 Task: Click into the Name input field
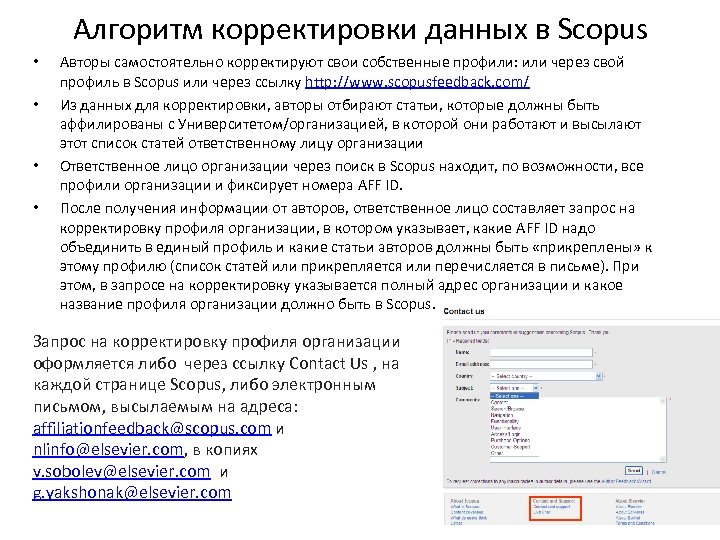541,353
